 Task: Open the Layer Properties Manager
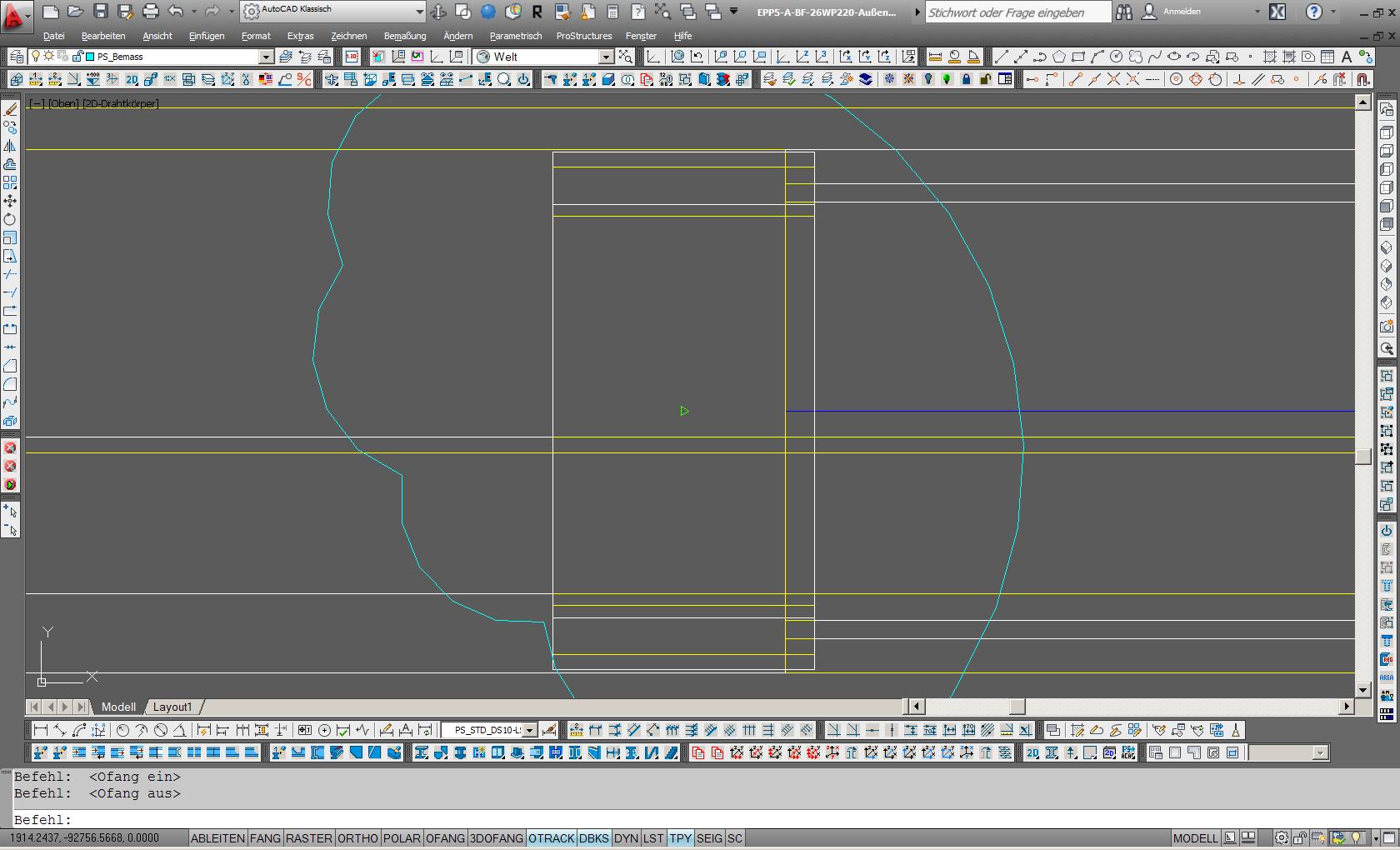coord(16,57)
